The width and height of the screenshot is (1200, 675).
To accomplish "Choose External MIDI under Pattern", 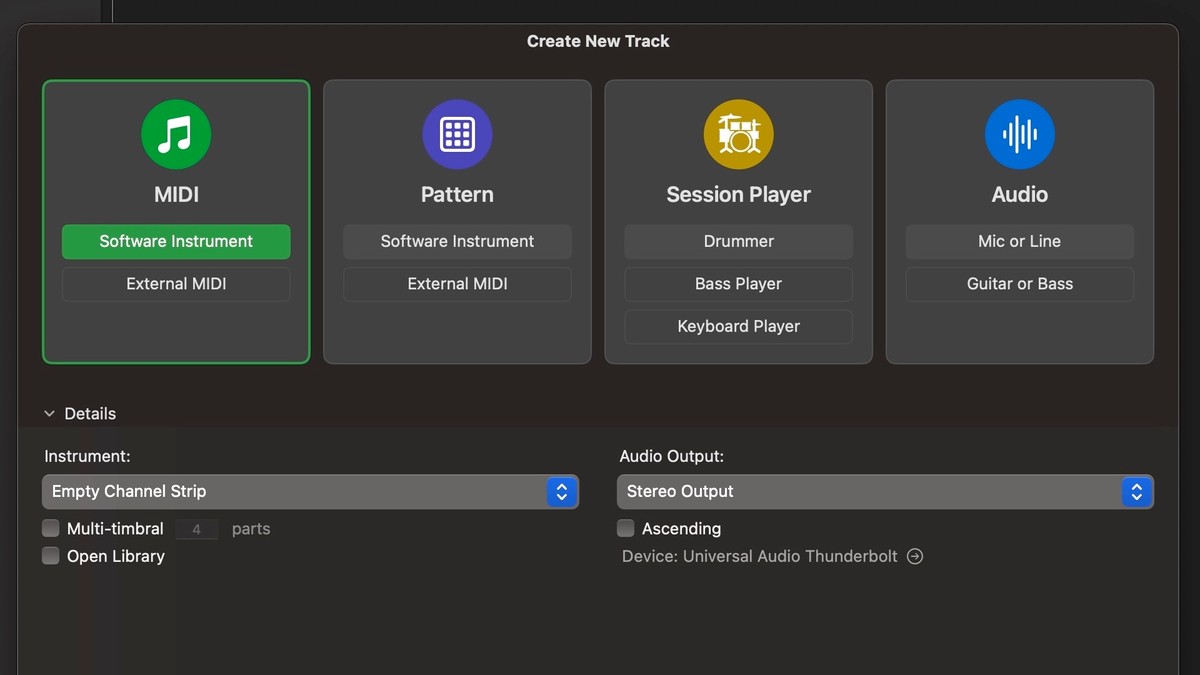I will (x=457, y=284).
